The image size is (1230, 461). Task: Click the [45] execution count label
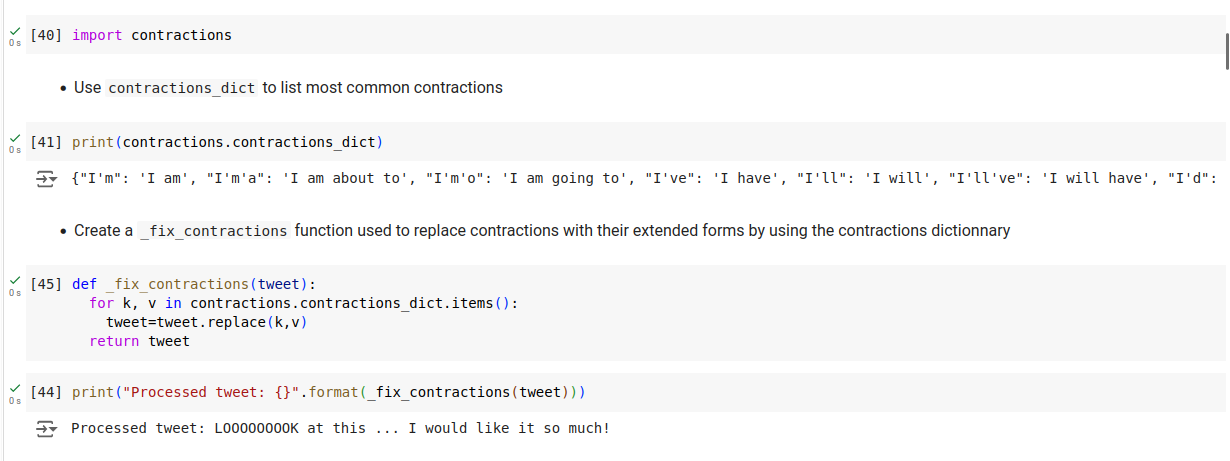47,284
